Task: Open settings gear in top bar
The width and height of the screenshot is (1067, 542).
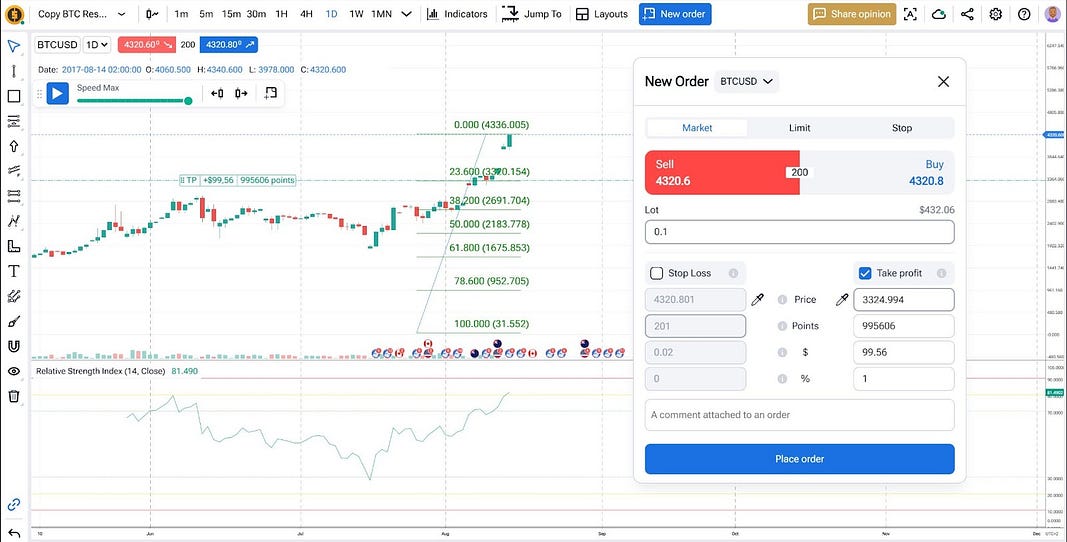Action: [996, 14]
